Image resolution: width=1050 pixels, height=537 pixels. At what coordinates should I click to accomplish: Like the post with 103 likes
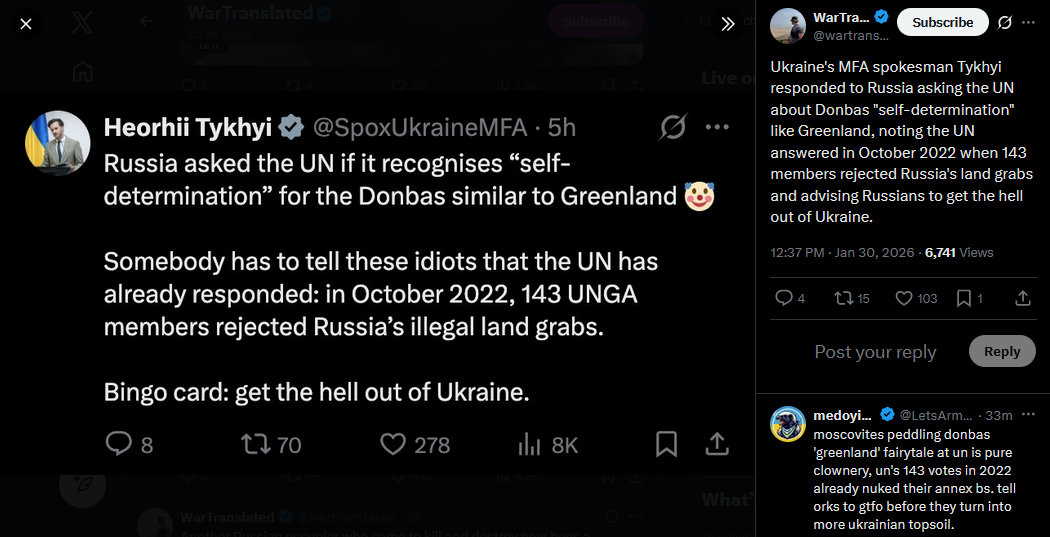pyautogui.click(x=916, y=298)
